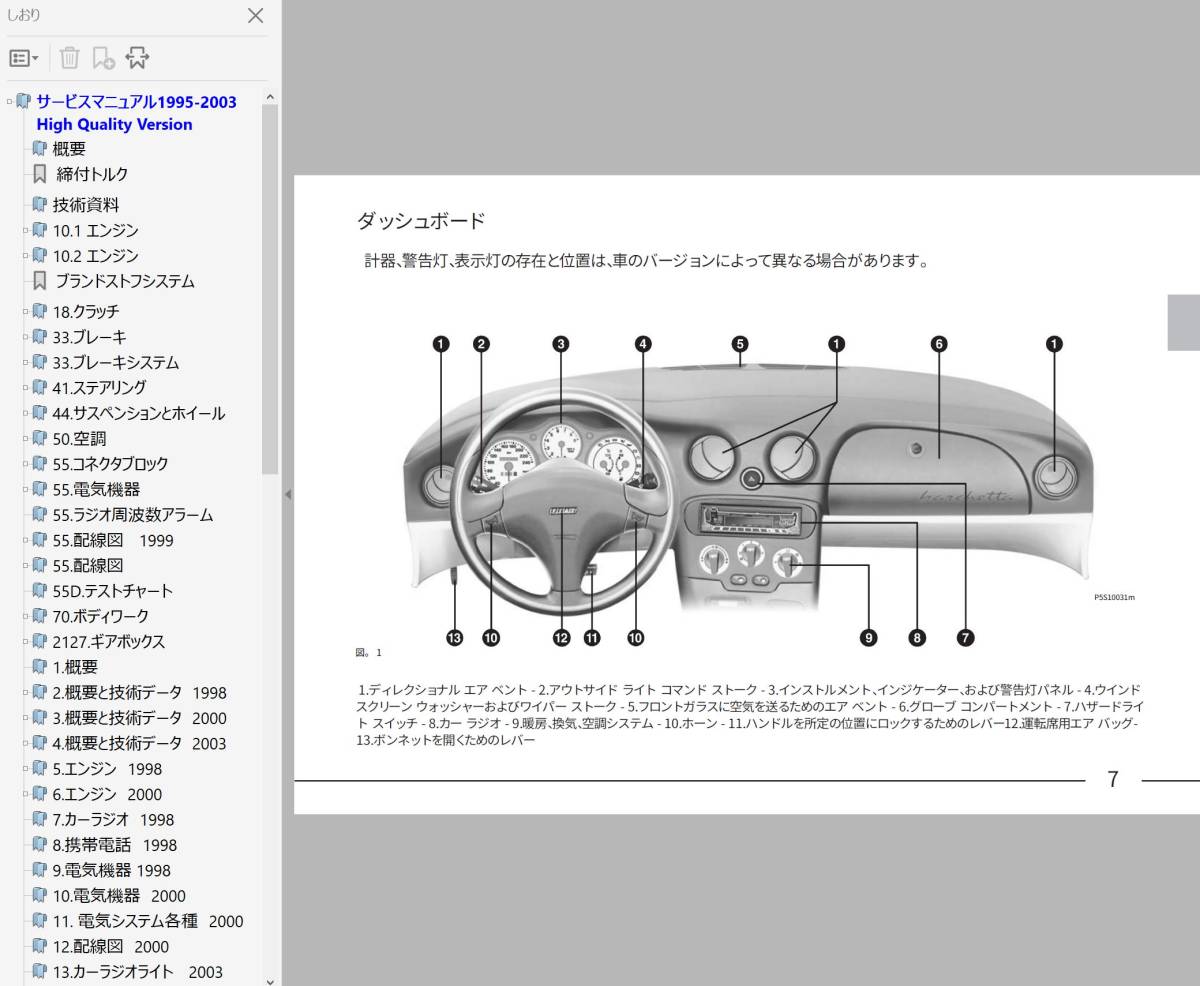Click the bookmark icon beside 技術資料

pos(40,204)
